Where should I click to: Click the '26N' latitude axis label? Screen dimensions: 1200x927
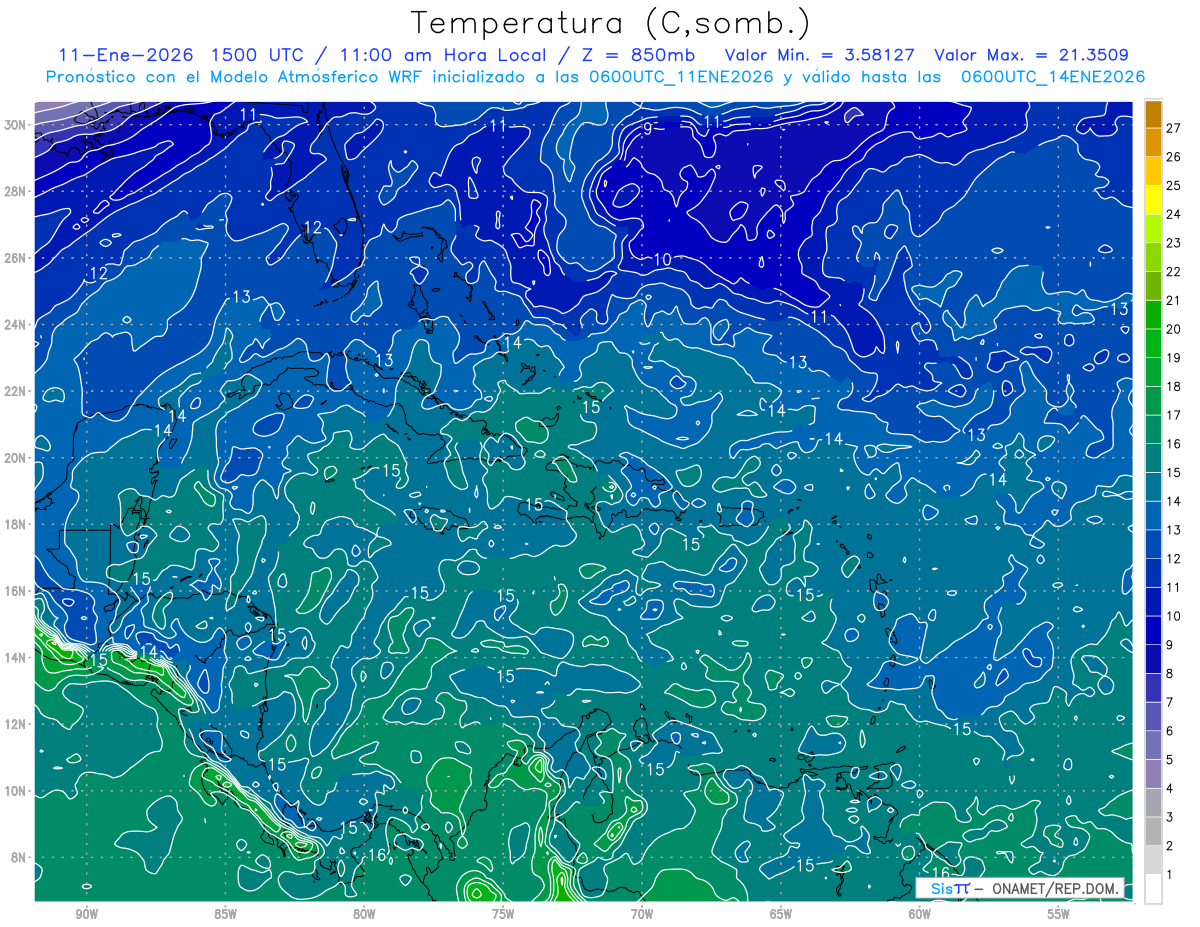pos(17,258)
